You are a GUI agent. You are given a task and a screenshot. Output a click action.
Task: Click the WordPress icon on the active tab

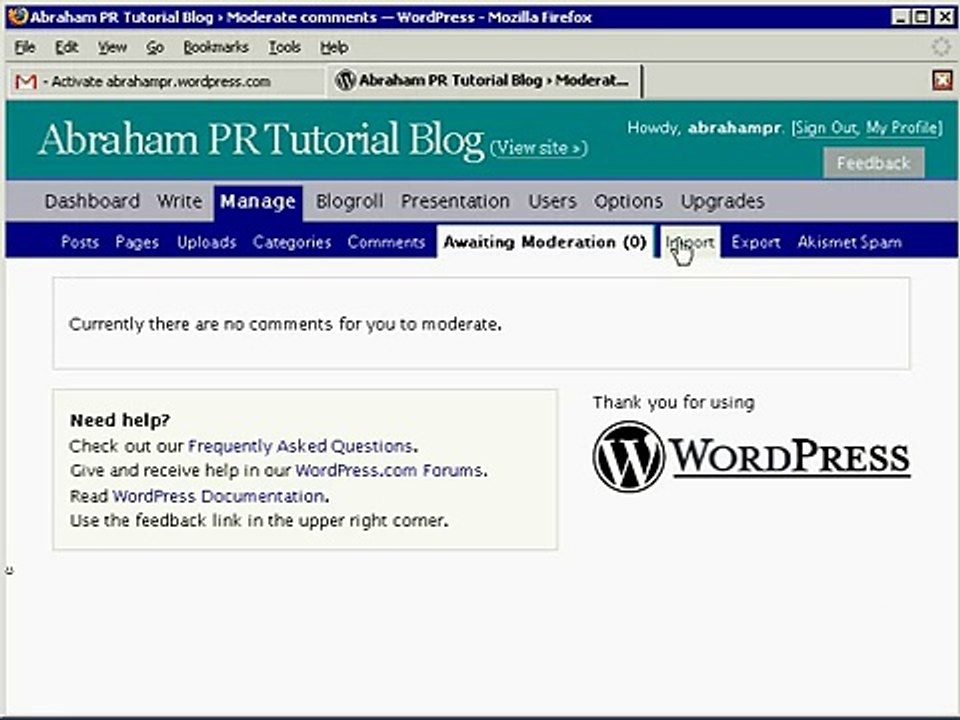pyautogui.click(x=345, y=80)
